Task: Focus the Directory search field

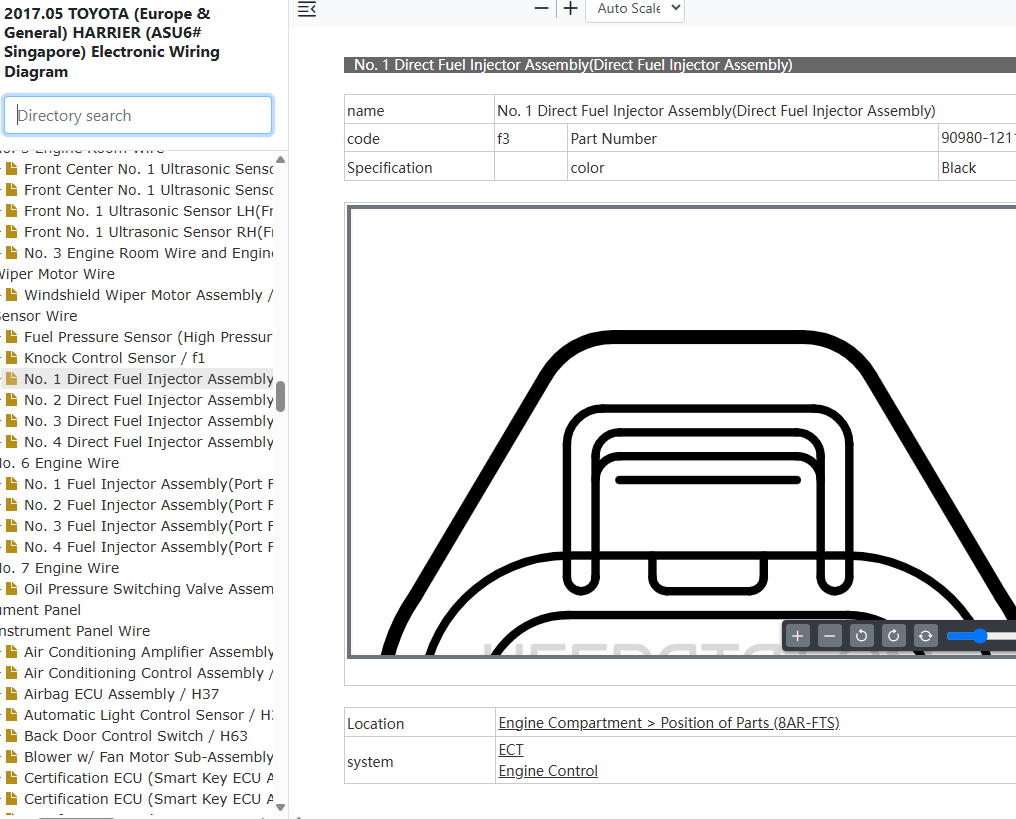Action: (x=138, y=115)
